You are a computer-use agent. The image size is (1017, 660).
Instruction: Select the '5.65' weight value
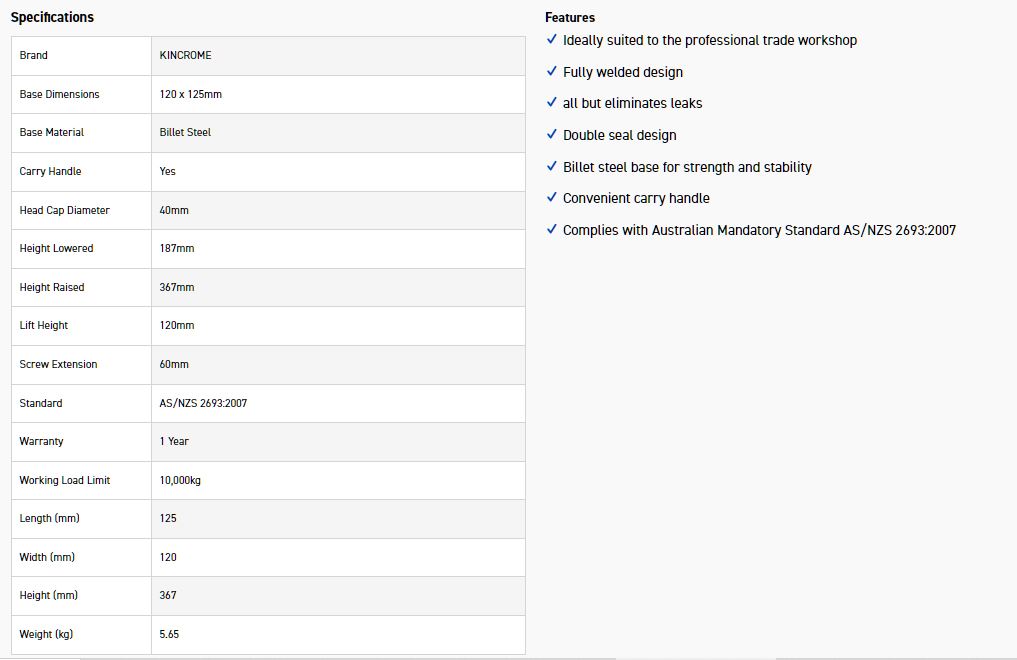[x=169, y=634]
